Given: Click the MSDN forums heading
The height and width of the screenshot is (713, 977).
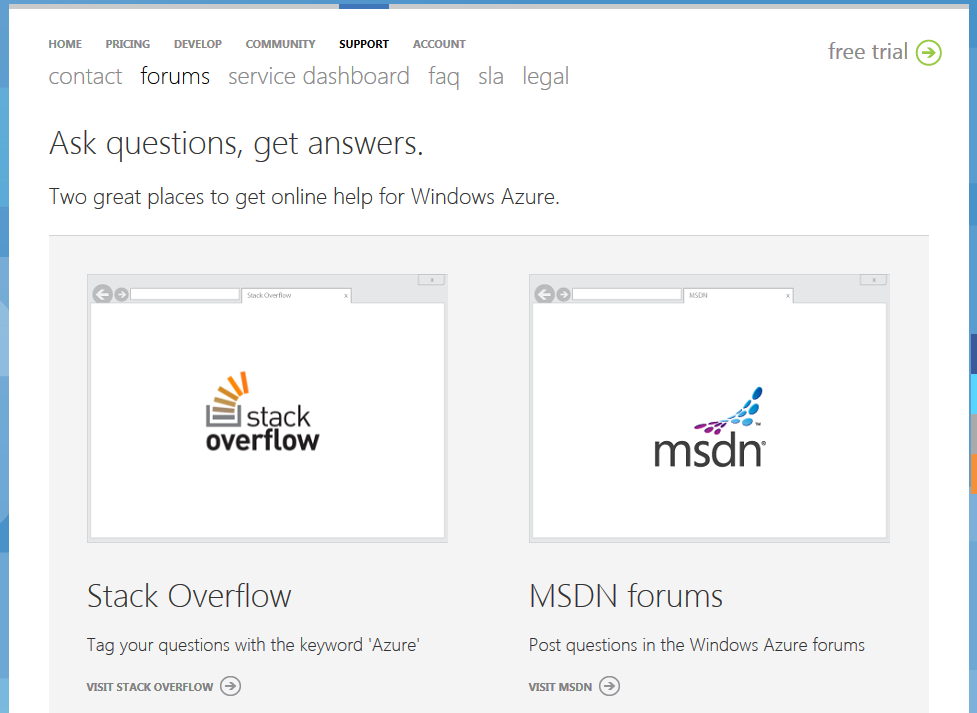Looking at the screenshot, I should click(x=626, y=596).
